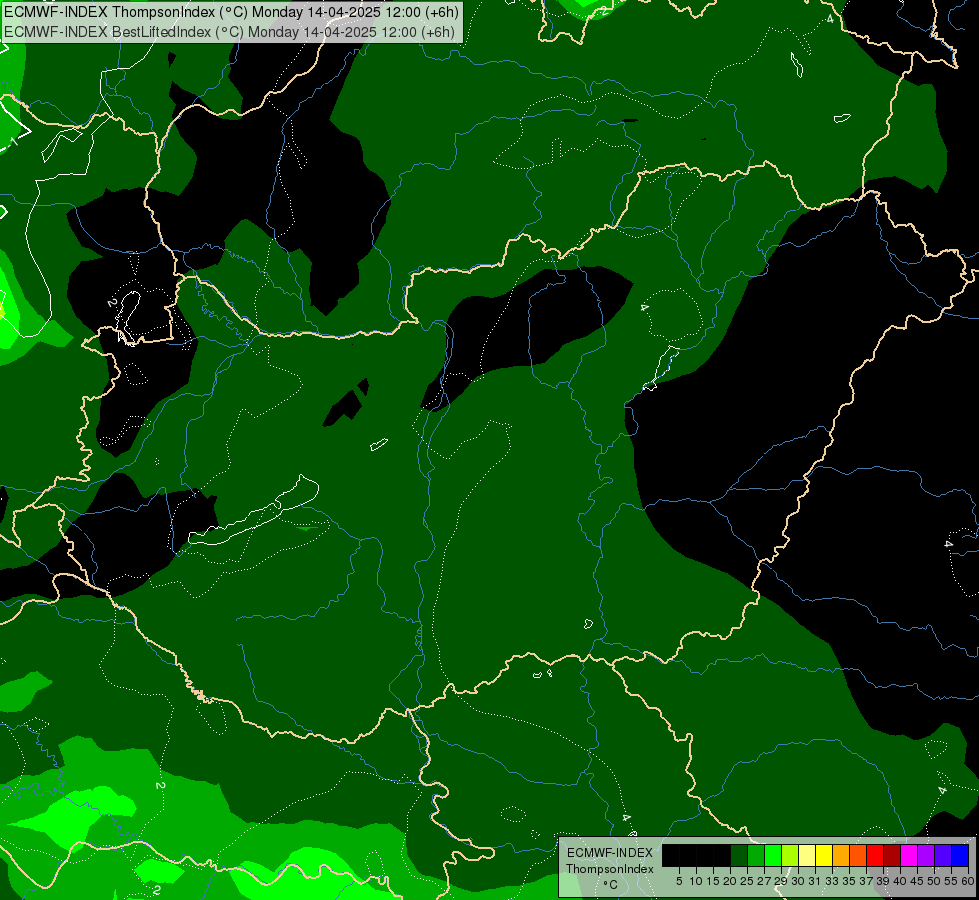Click the yellow-green 29–30 legend swatch
Image resolution: width=979 pixels, height=900 pixels.
(790, 855)
